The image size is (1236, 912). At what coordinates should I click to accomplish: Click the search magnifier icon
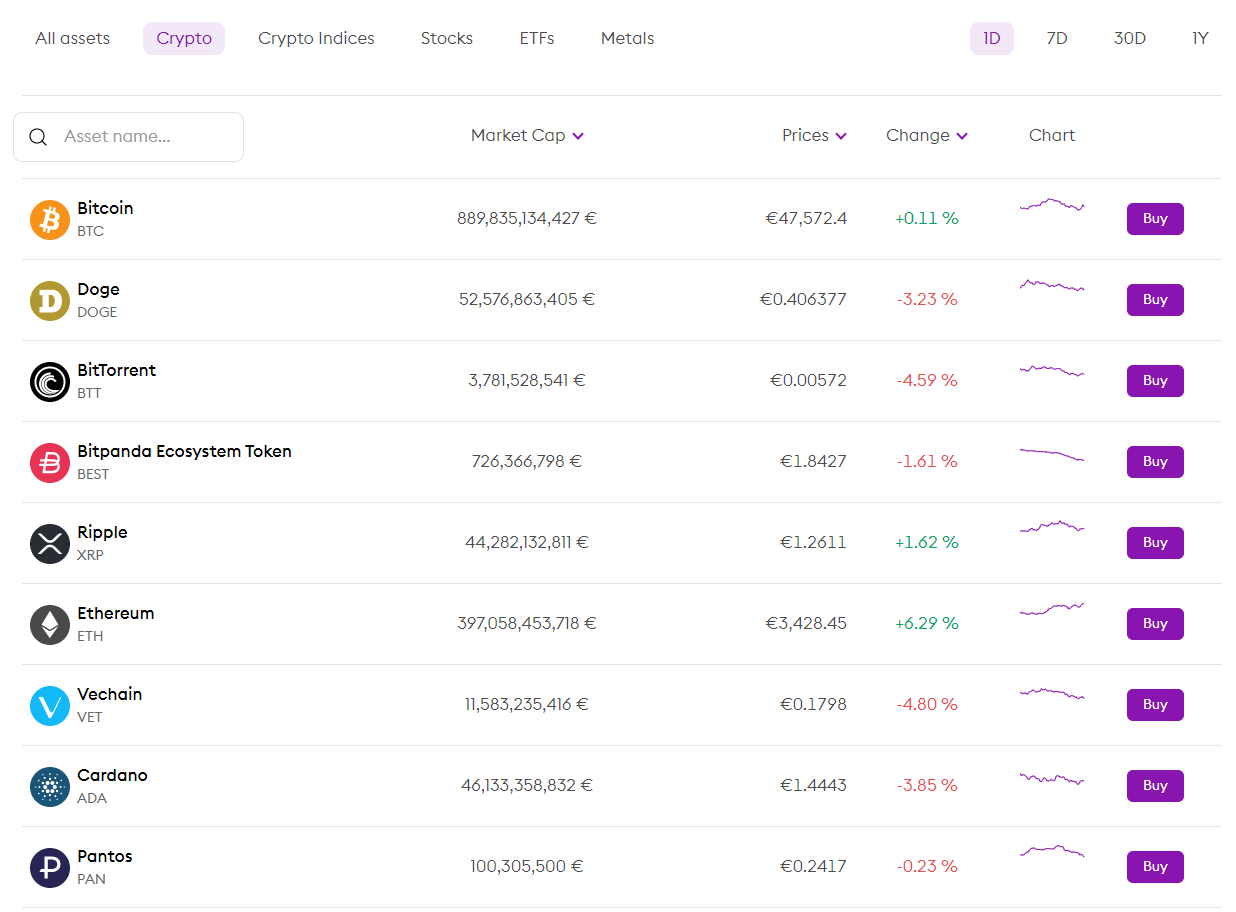click(x=38, y=137)
